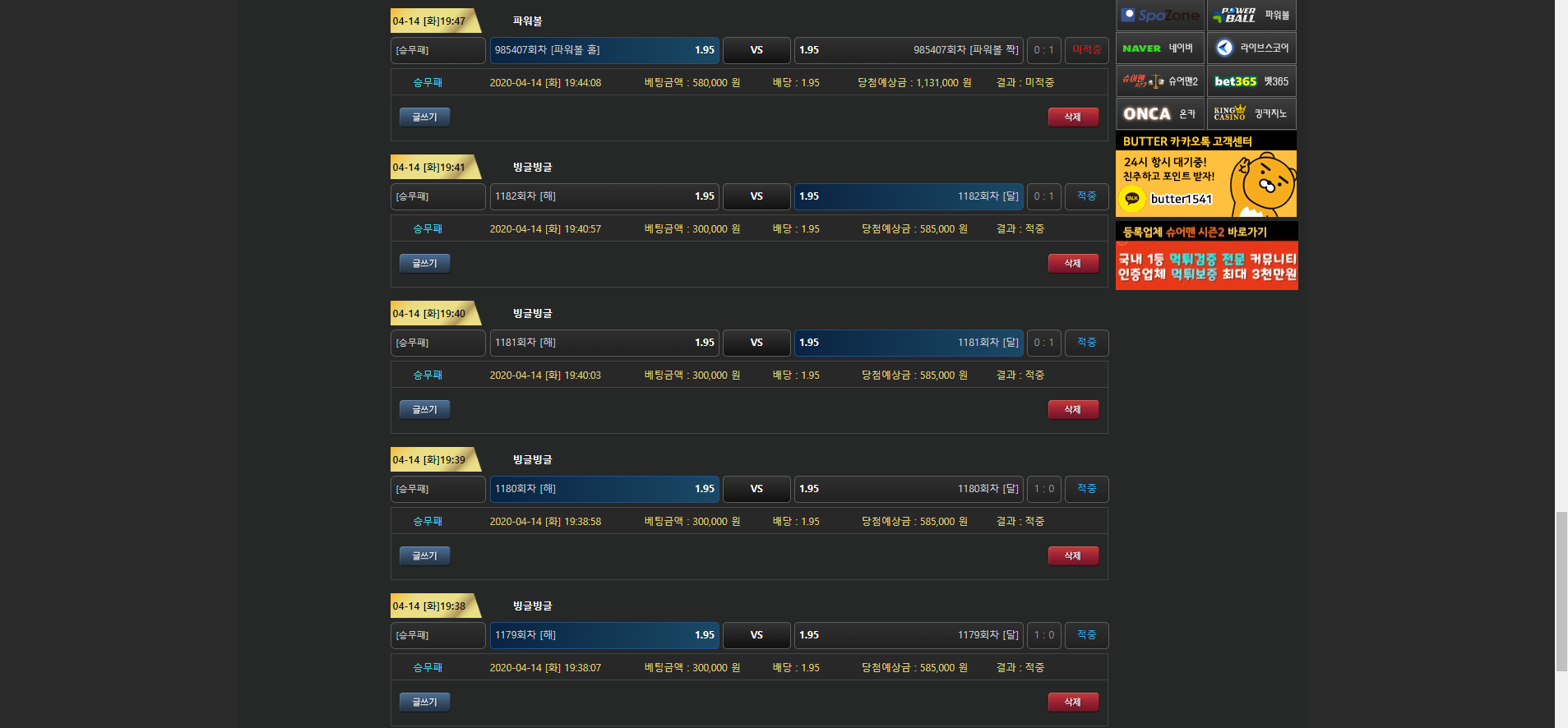Click 글쓰기 under the 985407 Powerball bet
Viewport: 1568px width, 728px height.
(x=424, y=117)
